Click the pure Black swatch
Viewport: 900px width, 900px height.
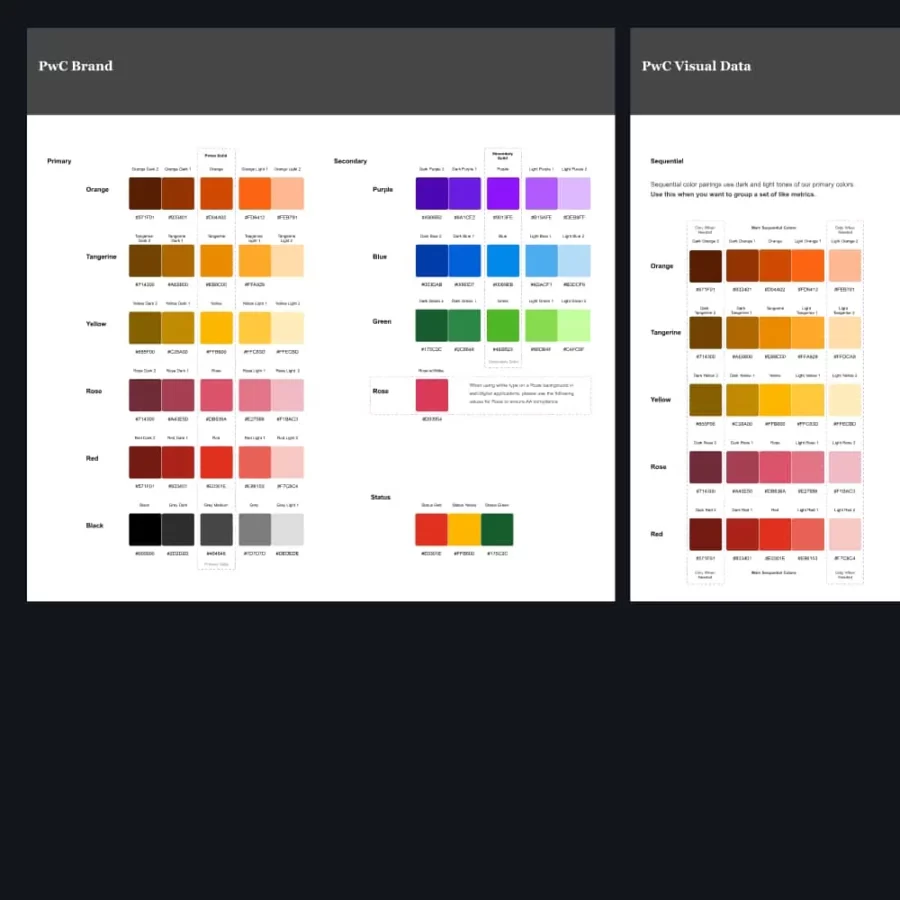[145, 529]
